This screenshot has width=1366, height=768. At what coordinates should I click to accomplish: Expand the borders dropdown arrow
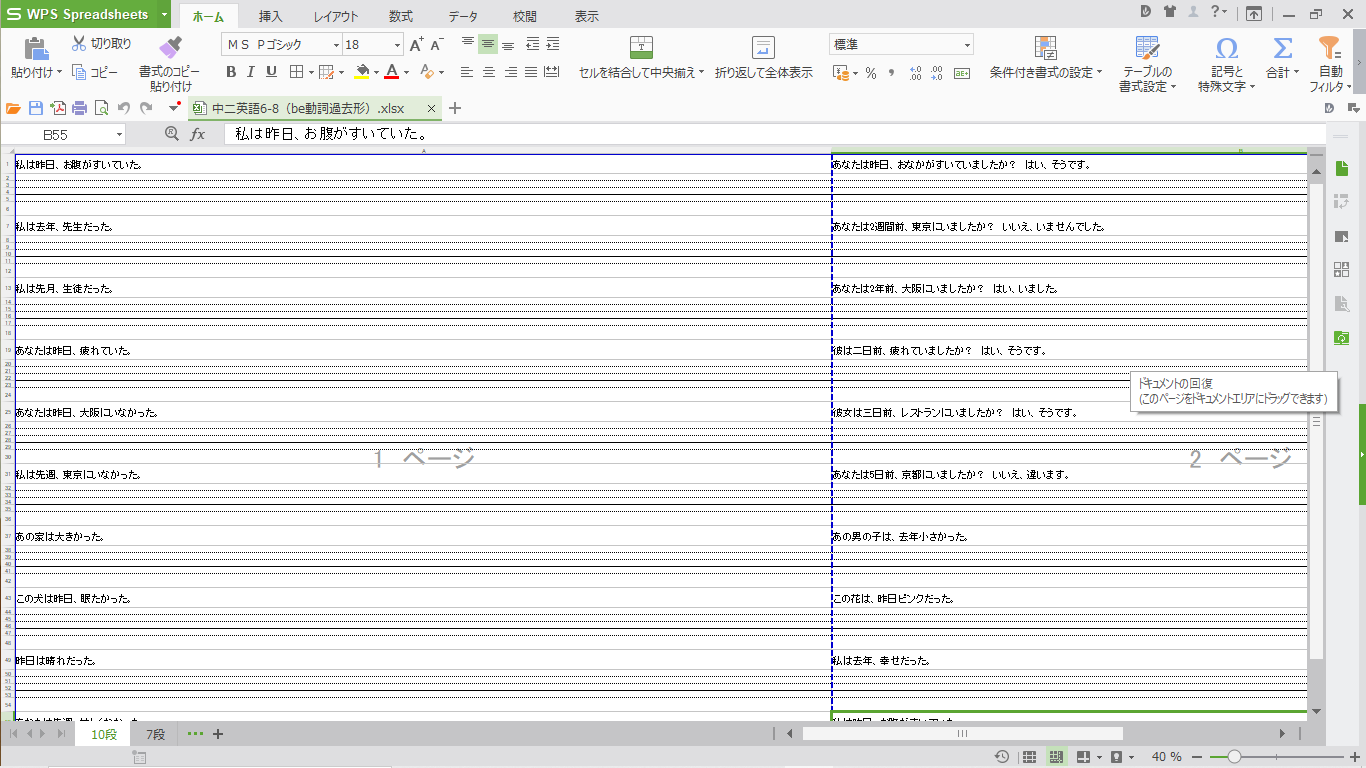[x=312, y=72]
